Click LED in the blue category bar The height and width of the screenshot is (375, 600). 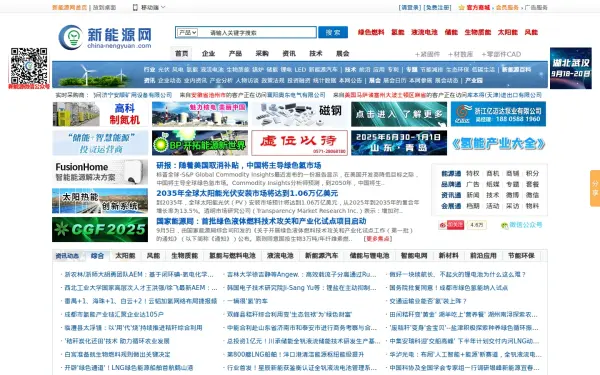[x=300, y=70]
